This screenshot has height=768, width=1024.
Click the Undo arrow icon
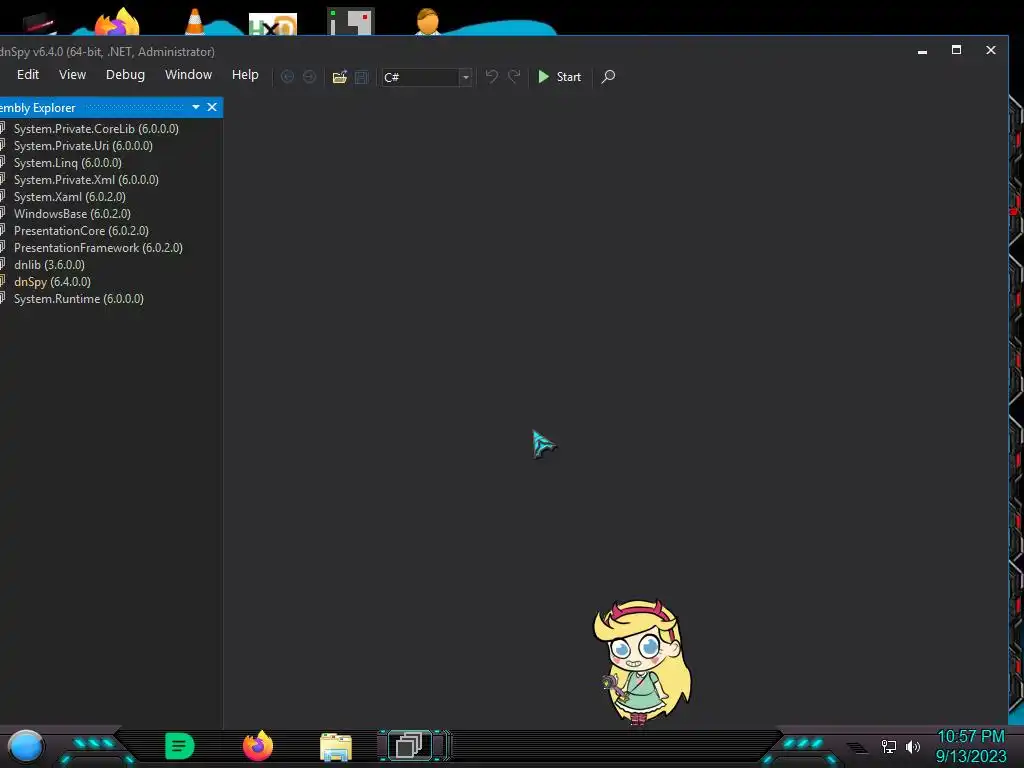[491, 76]
